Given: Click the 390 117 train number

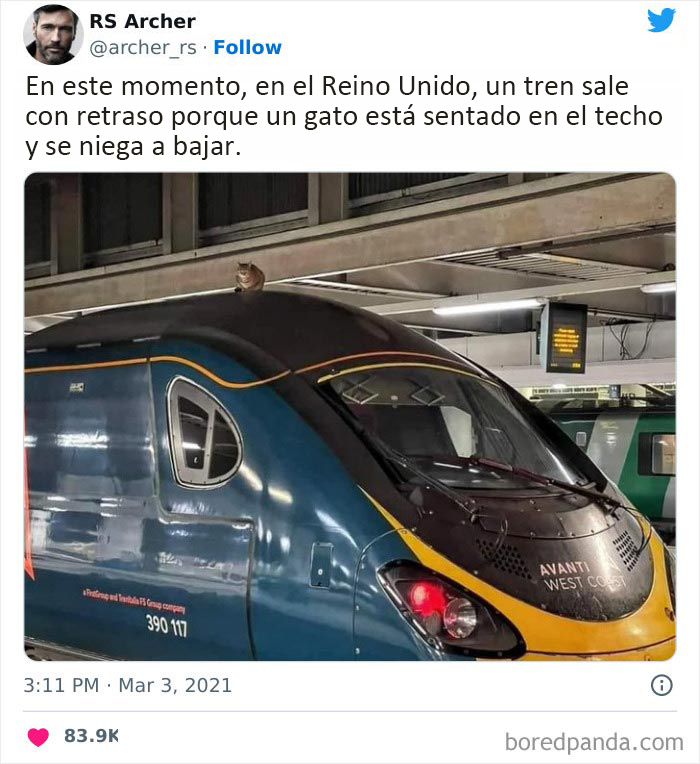Looking at the screenshot, I should (167, 625).
